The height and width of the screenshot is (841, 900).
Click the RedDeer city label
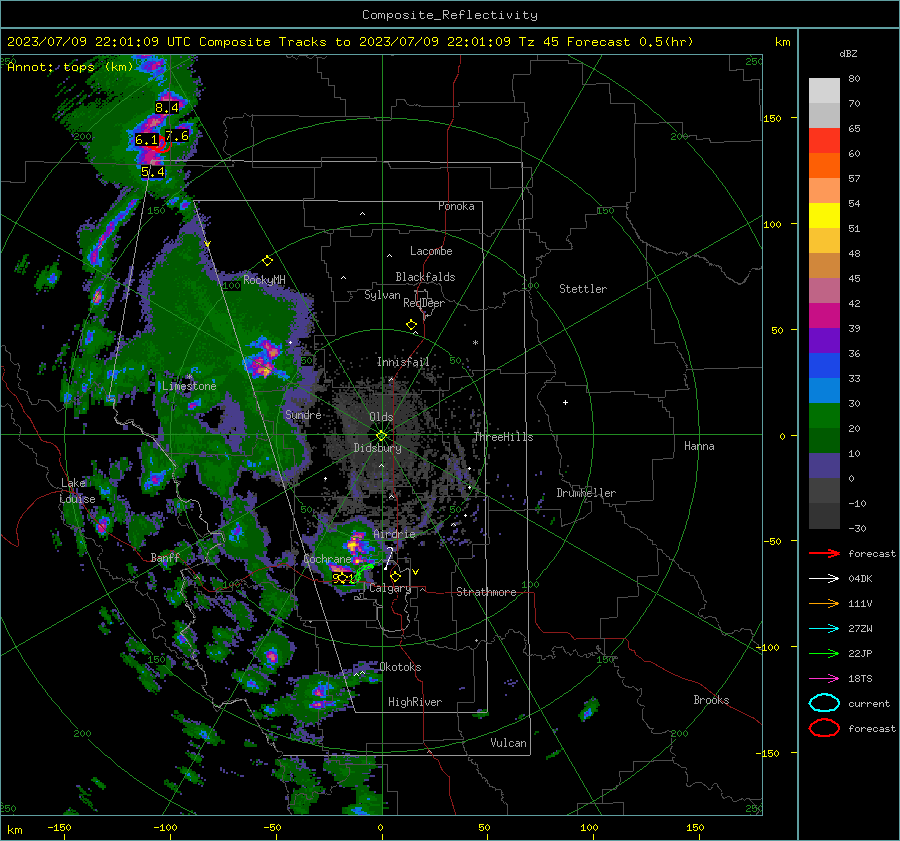click(424, 303)
